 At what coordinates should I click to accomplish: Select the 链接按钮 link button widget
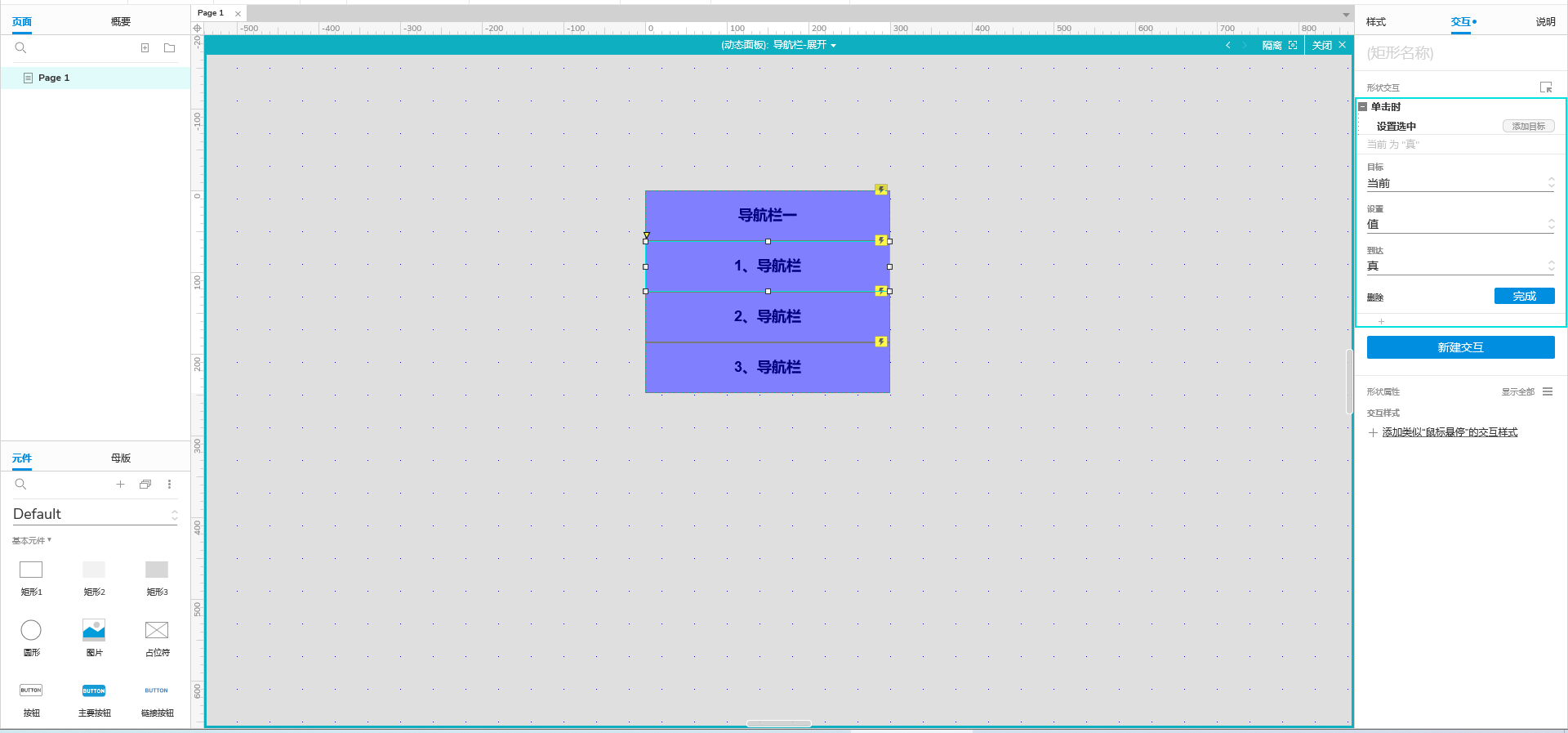click(157, 691)
